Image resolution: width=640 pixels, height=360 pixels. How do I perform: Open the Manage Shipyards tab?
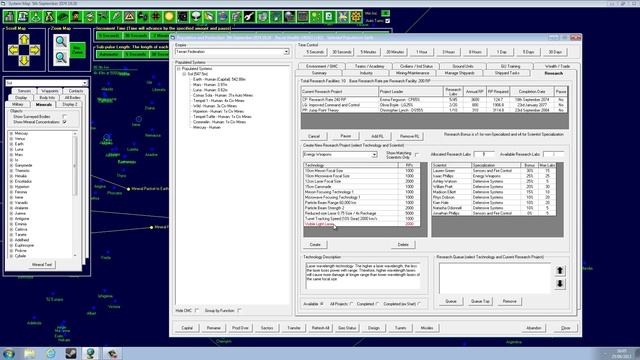coord(459,73)
